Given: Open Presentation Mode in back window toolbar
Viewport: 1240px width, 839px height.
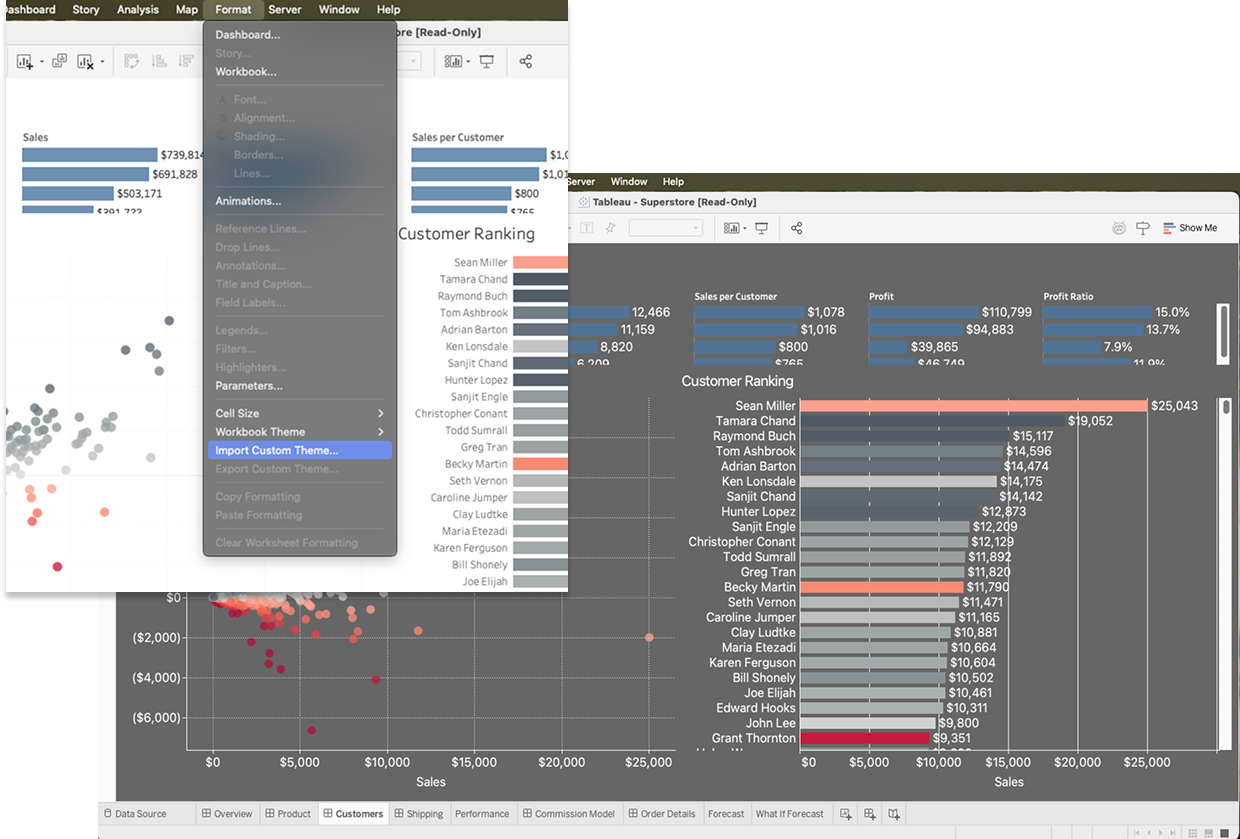Looking at the screenshot, I should click(761, 228).
